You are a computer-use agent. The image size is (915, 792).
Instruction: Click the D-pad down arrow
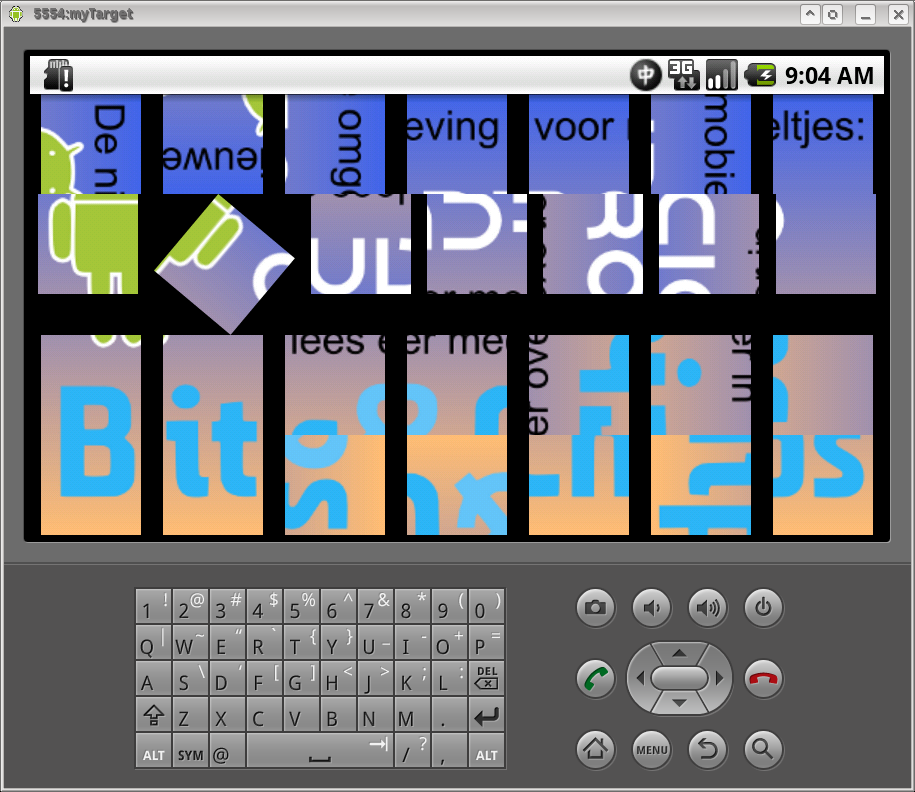click(x=679, y=703)
